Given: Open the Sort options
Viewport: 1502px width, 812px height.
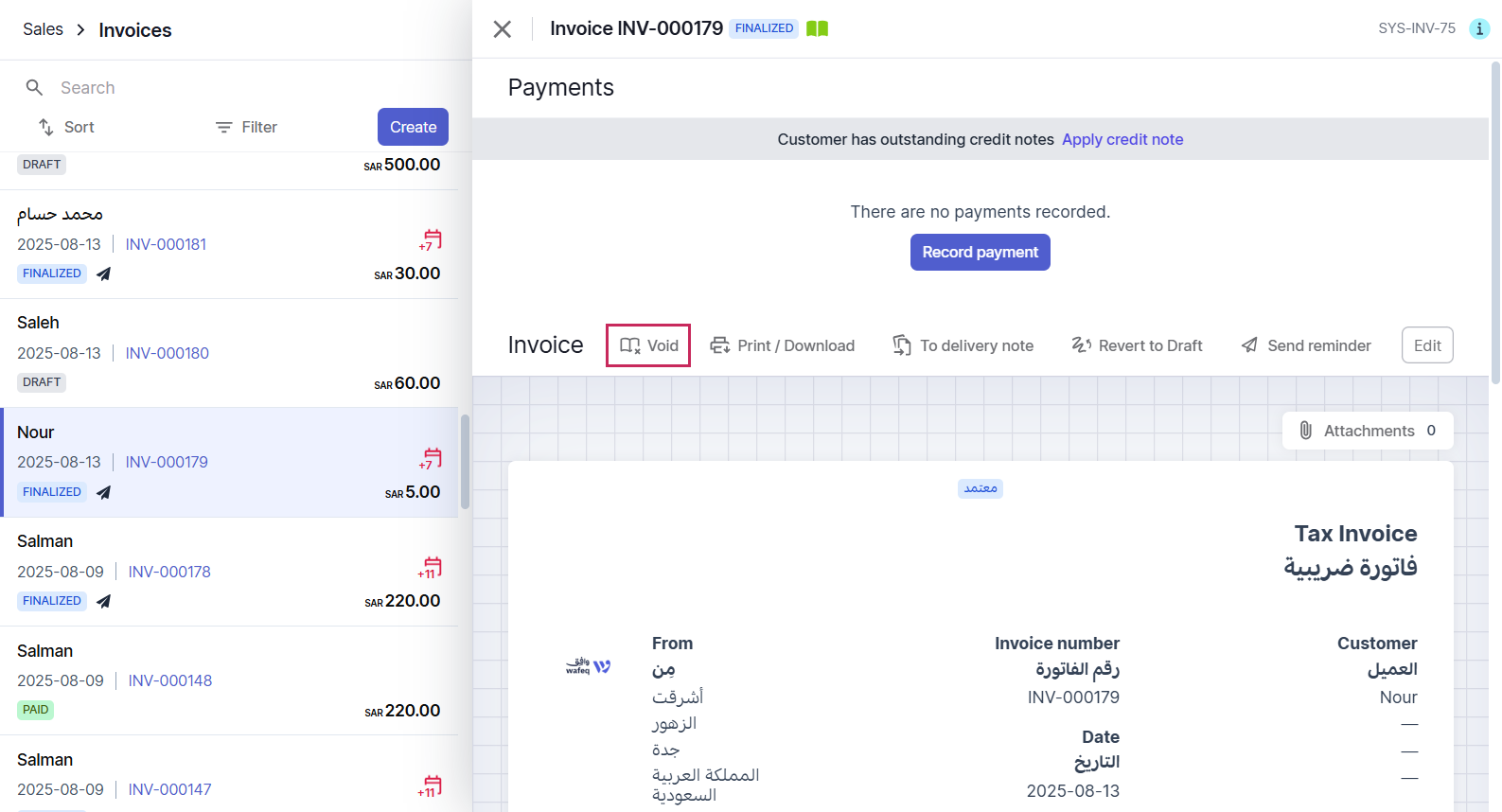Looking at the screenshot, I should (x=66, y=127).
